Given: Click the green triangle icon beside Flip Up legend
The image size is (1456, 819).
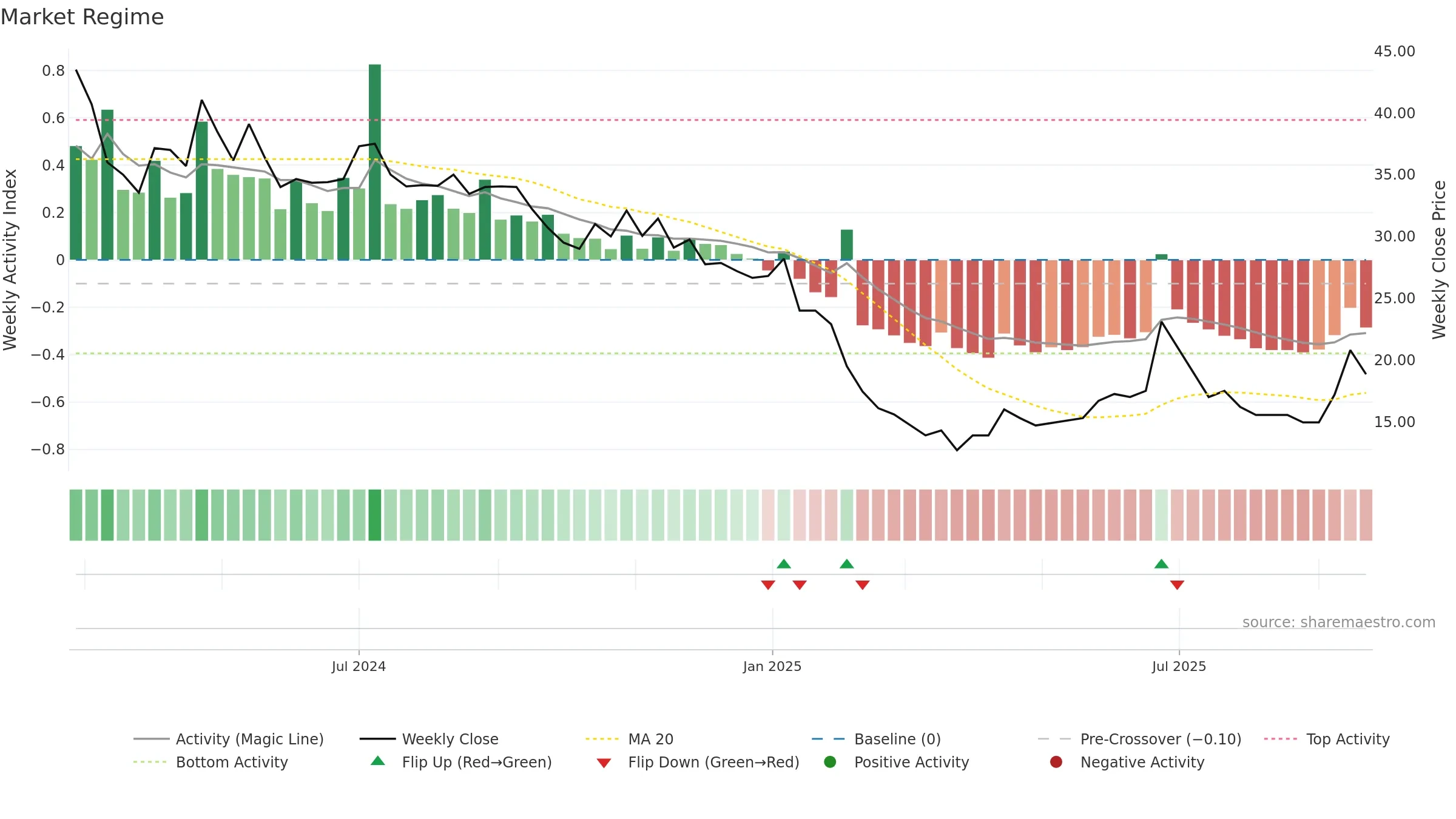Looking at the screenshot, I should (377, 761).
